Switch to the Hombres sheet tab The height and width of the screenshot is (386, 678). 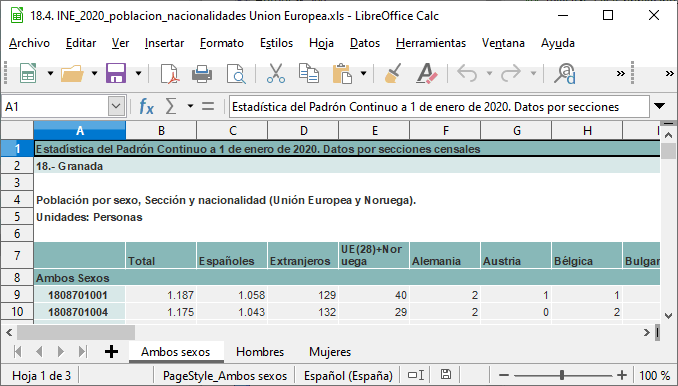point(260,352)
